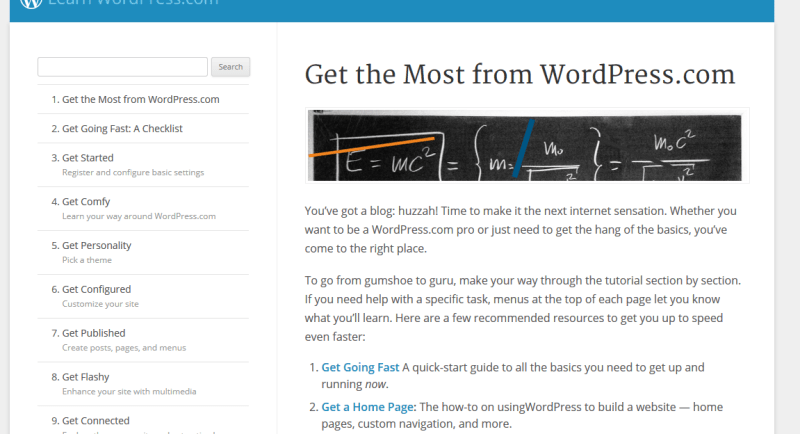Open the Get Comfy lesson

pos(85,201)
